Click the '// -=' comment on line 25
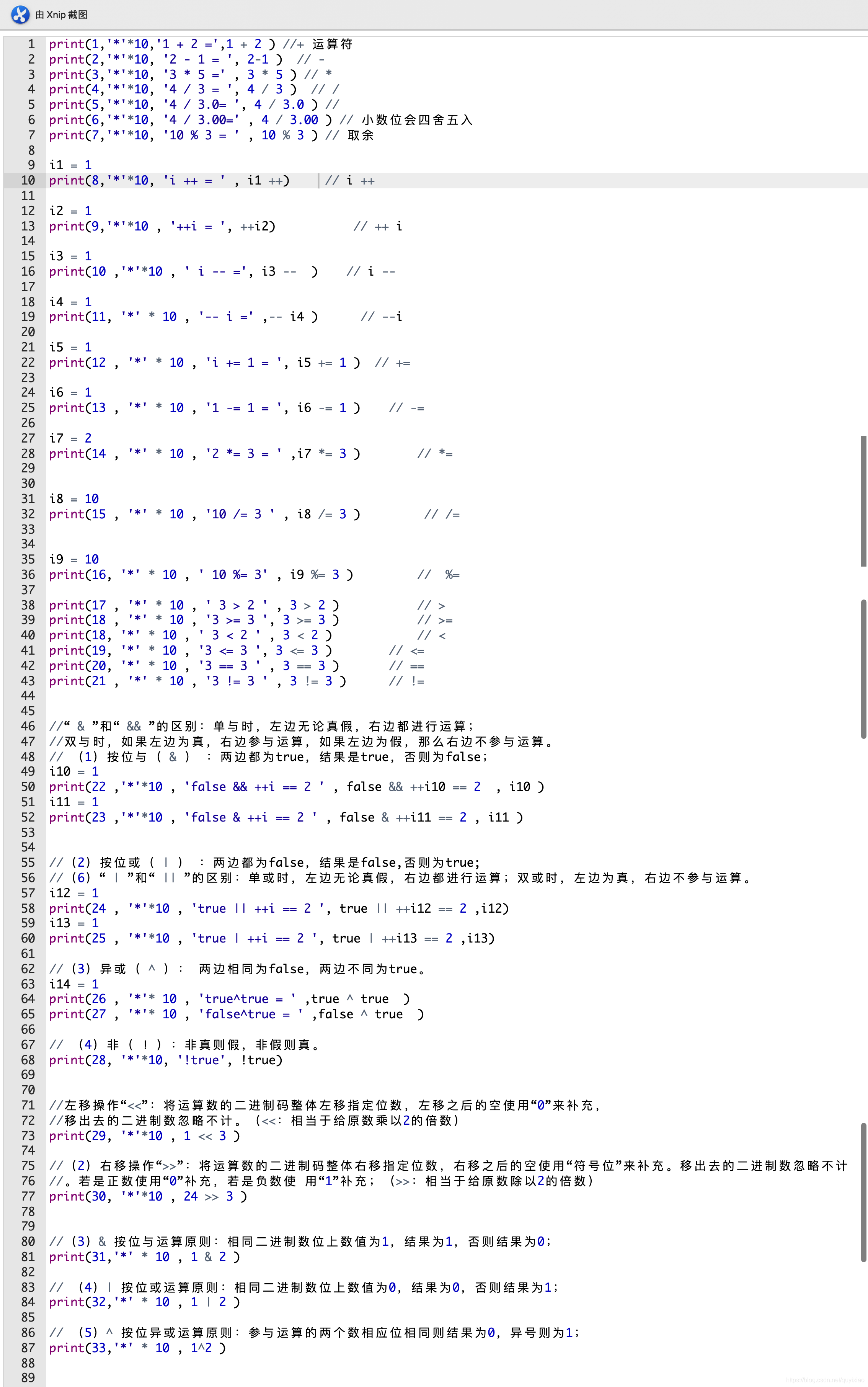The width and height of the screenshot is (868, 1387). 406,408
